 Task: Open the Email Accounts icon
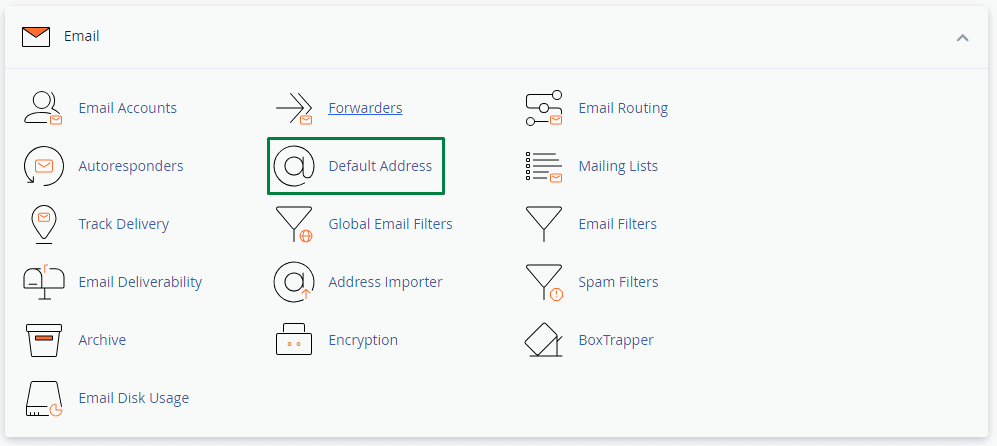[43, 108]
